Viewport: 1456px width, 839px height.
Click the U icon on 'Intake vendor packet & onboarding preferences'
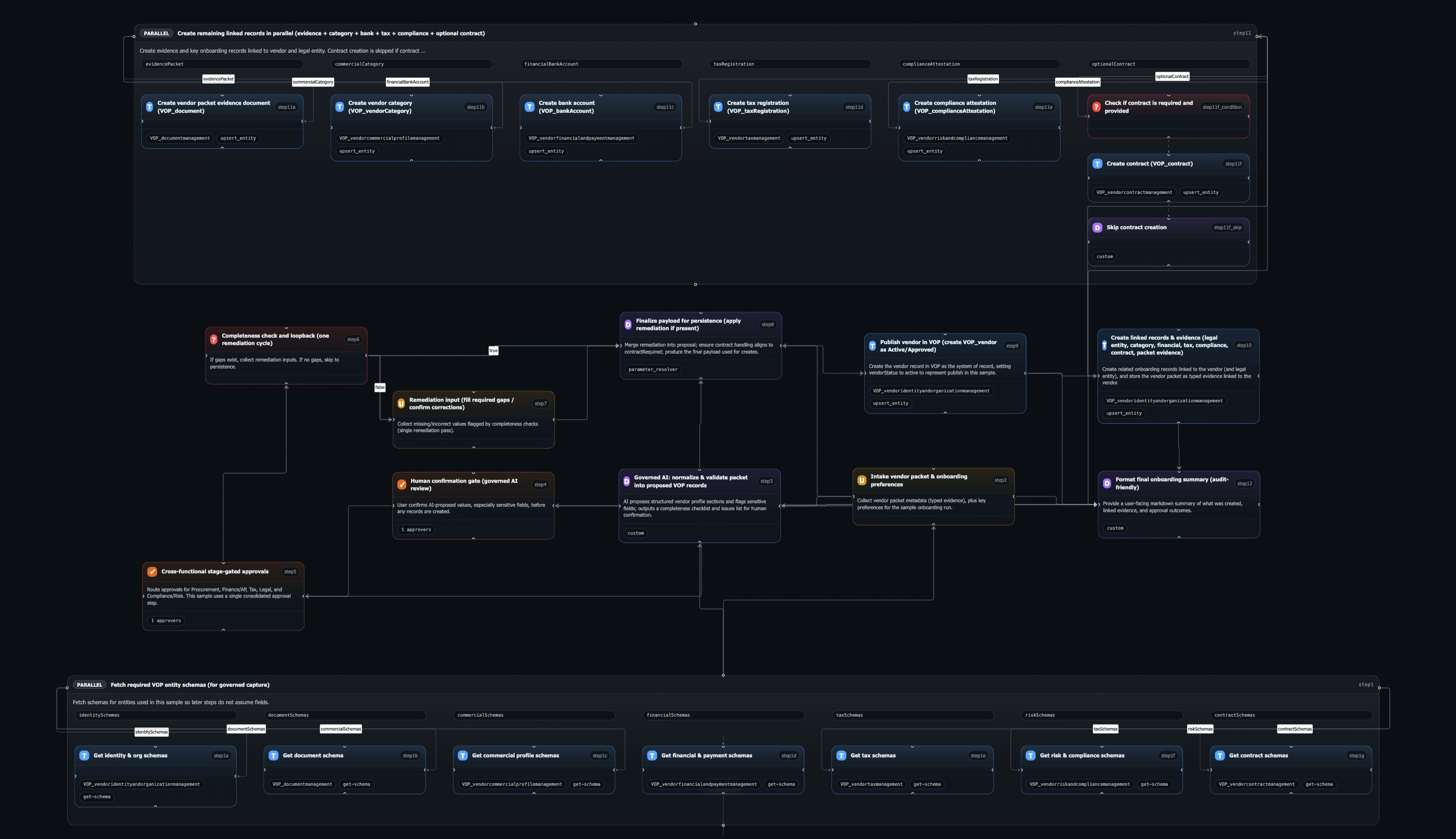click(861, 479)
